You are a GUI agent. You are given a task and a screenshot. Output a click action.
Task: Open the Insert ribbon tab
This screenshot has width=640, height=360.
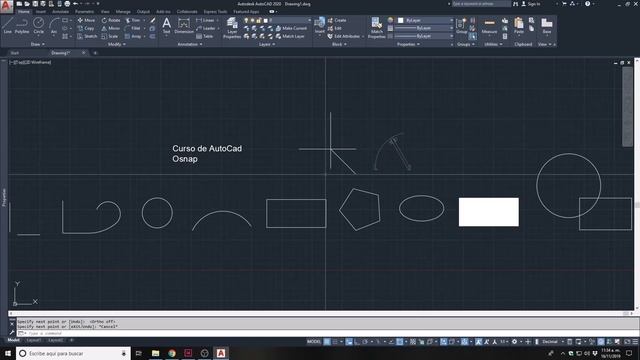tap(41, 12)
